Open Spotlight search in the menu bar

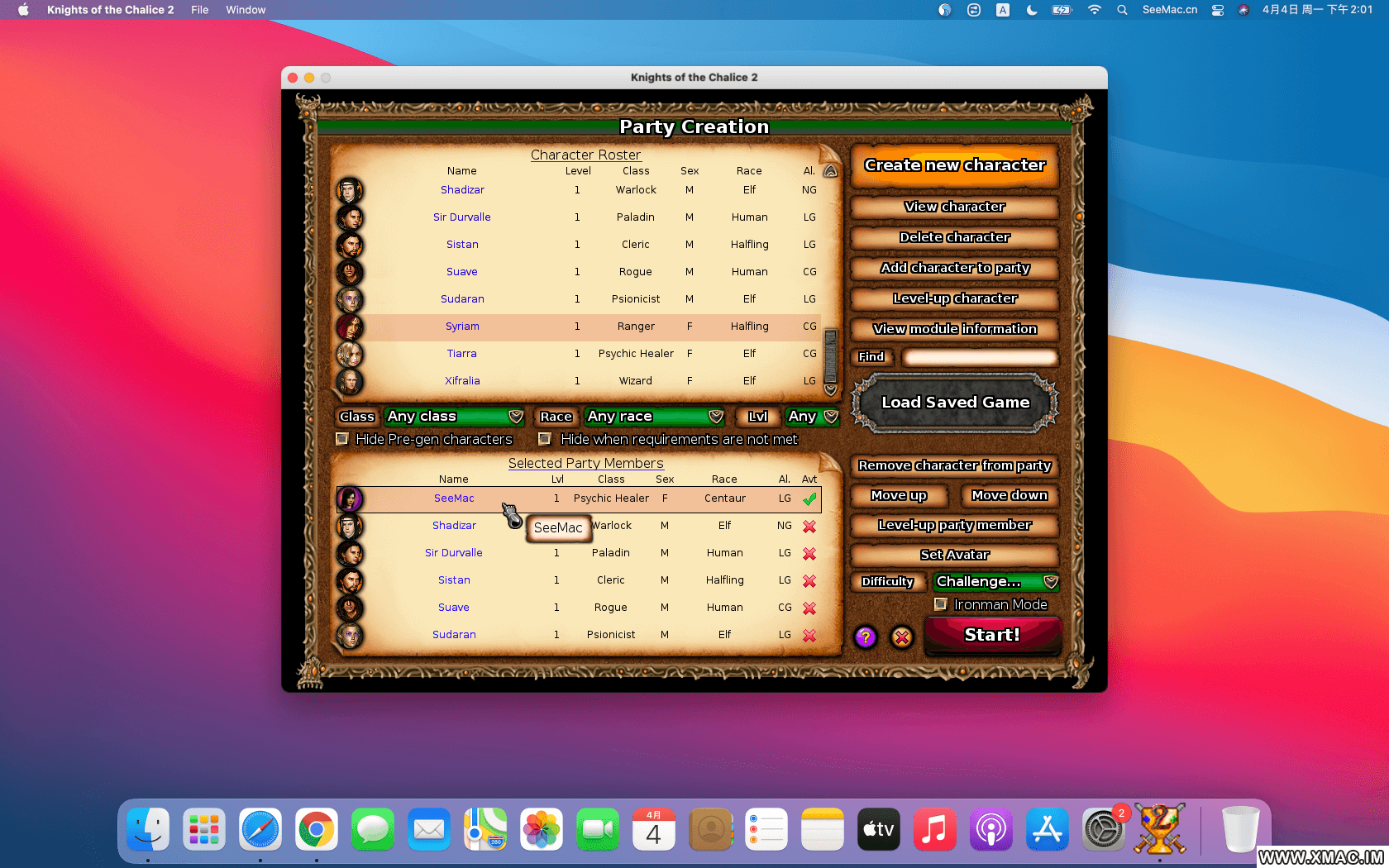pos(1122,10)
